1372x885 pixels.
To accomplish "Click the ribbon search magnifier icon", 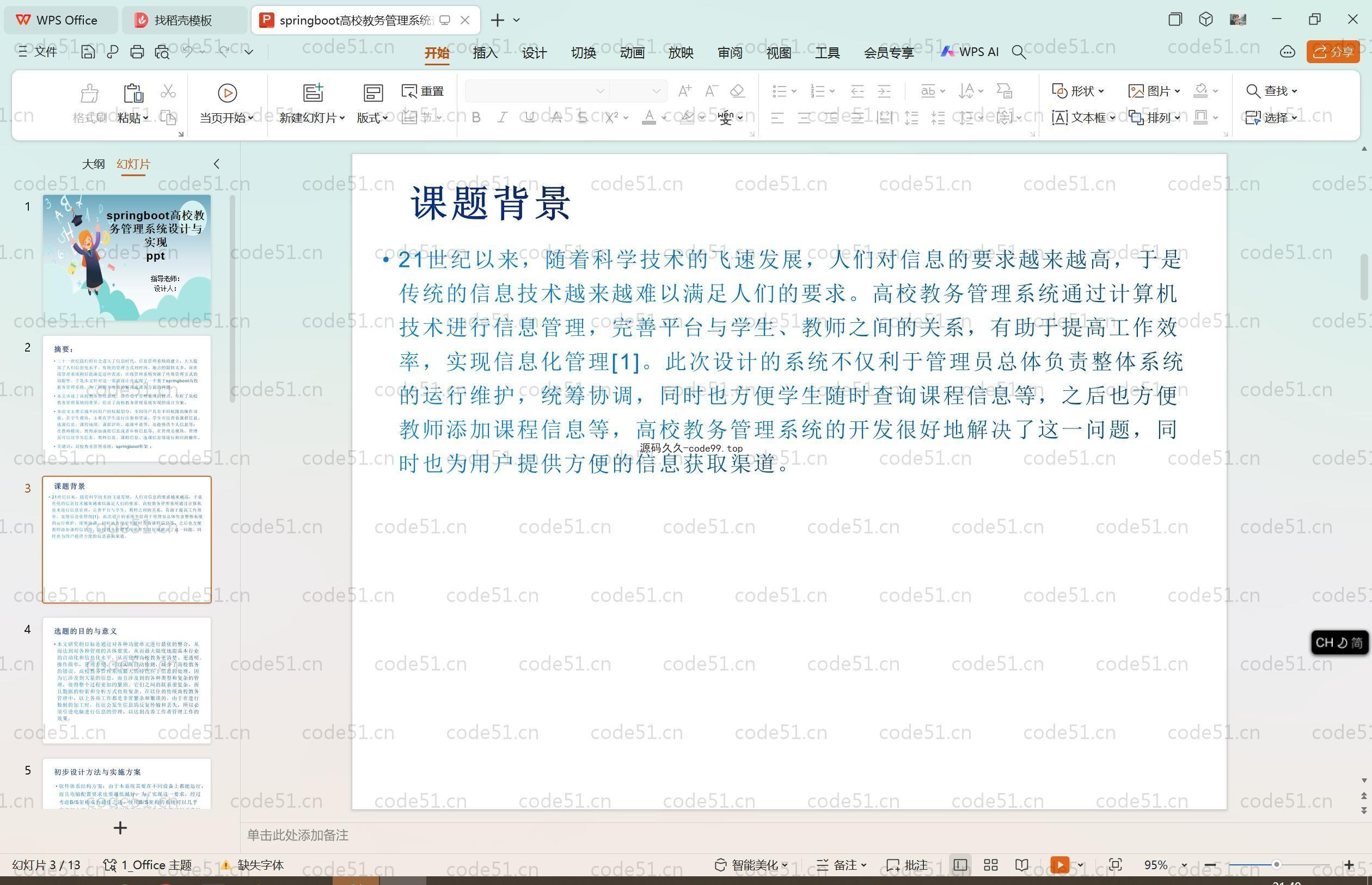I will [1019, 52].
